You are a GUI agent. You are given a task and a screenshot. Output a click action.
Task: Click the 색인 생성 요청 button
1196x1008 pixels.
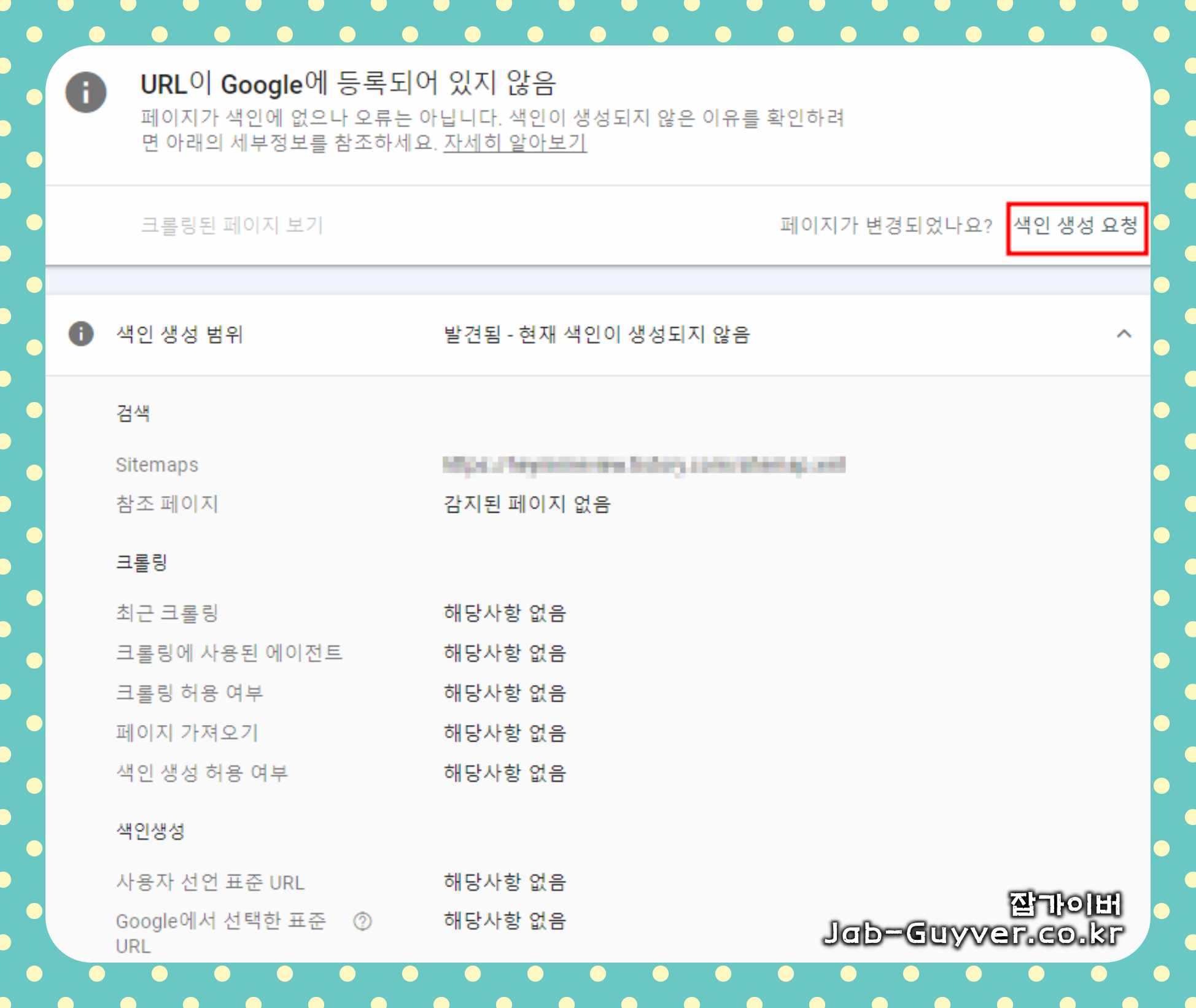click(x=1076, y=226)
